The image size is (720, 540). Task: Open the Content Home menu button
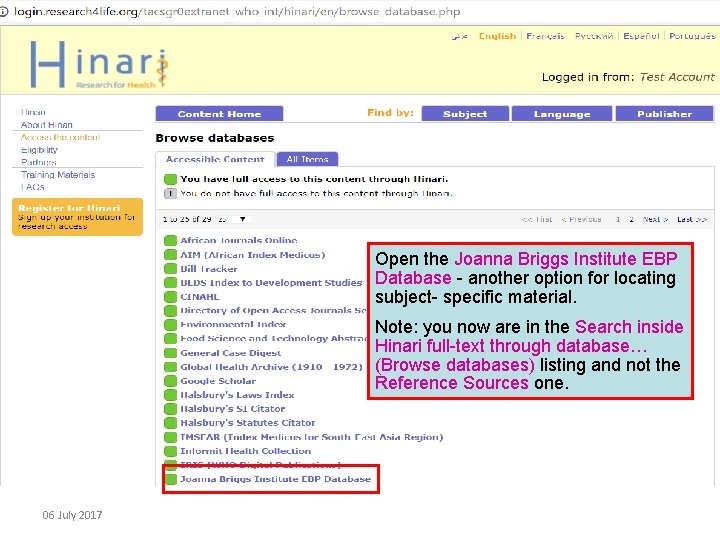[219, 114]
